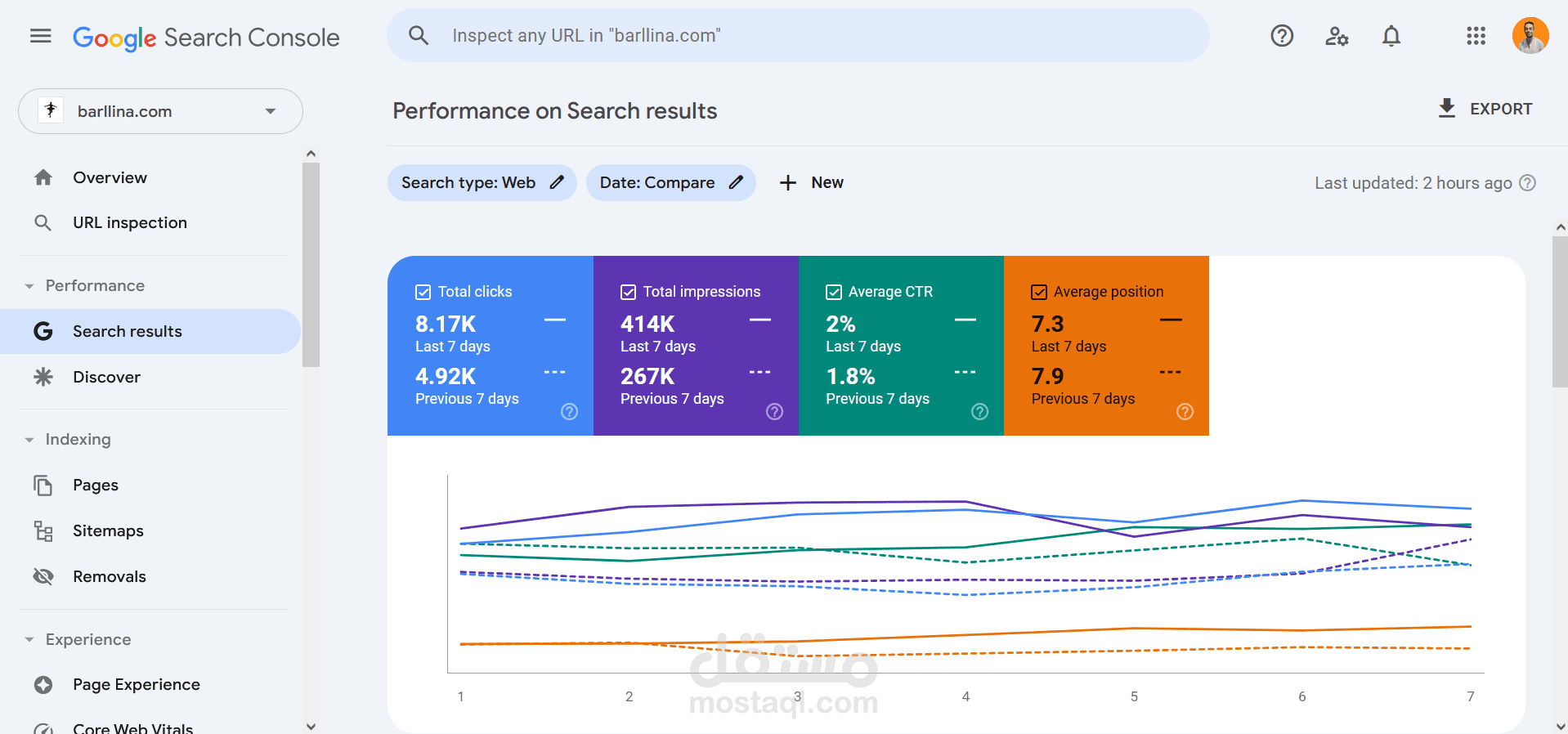Viewport: 1568px width, 734px height.
Task: Open the notifications bell
Action: (1391, 36)
